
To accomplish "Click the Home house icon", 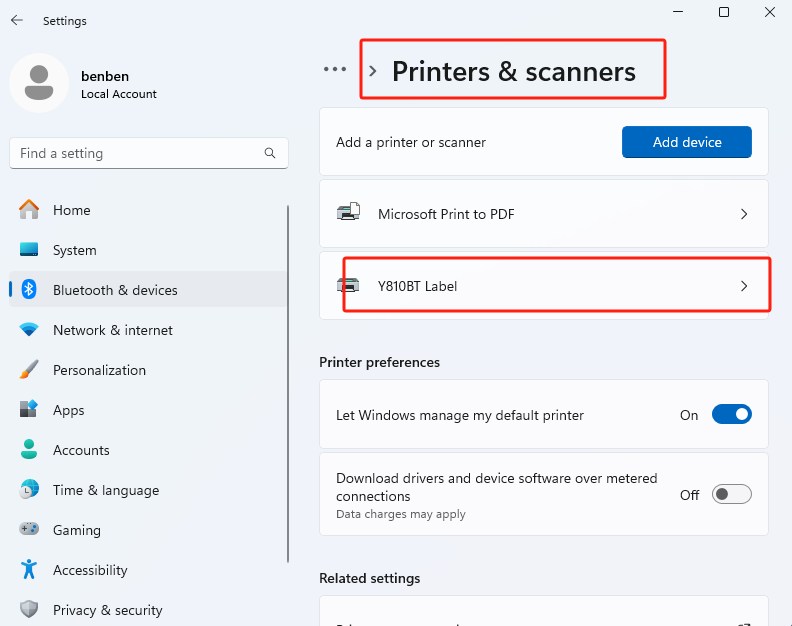I will point(29,210).
